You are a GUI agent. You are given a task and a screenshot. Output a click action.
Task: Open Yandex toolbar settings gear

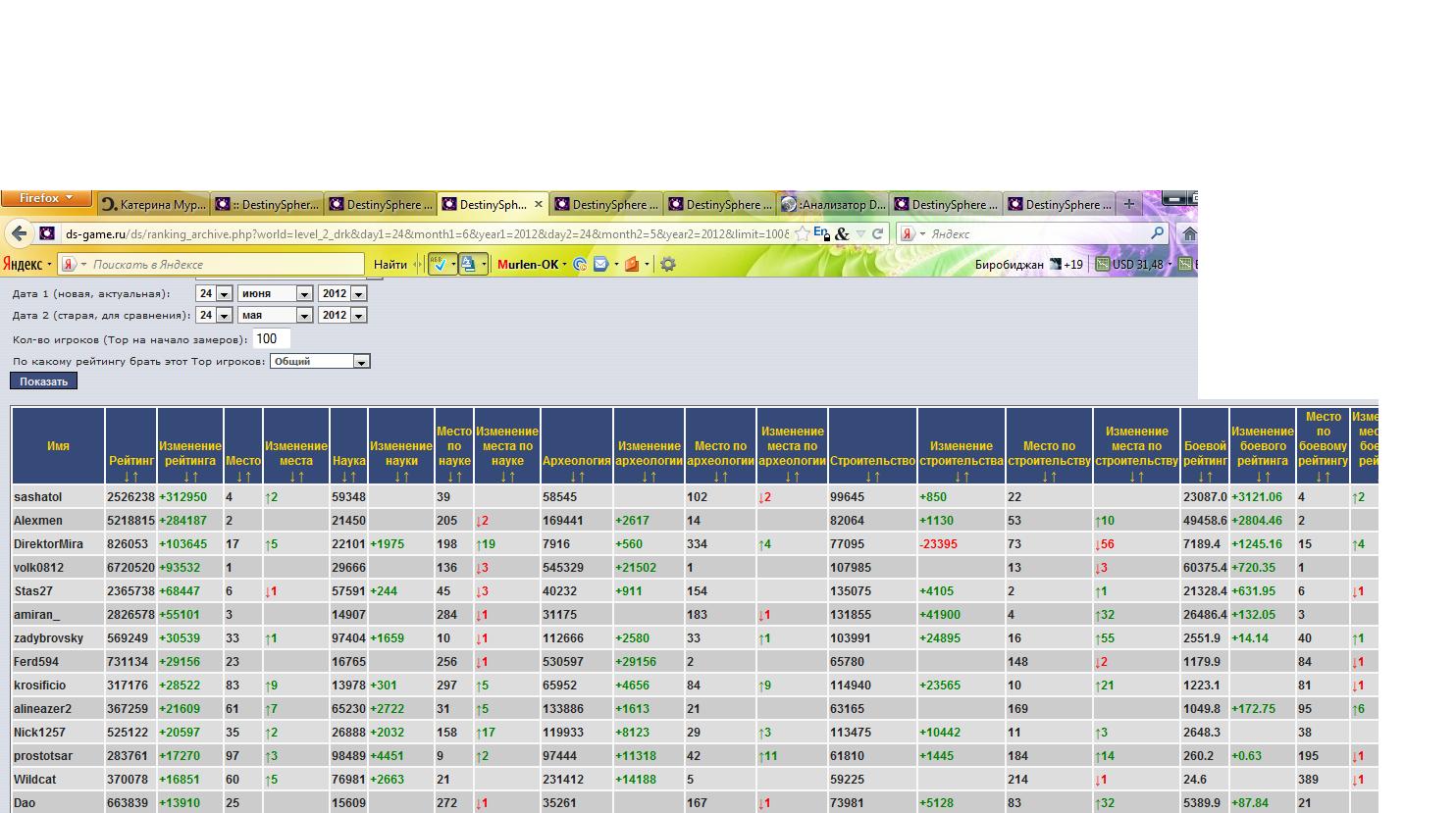click(668, 264)
